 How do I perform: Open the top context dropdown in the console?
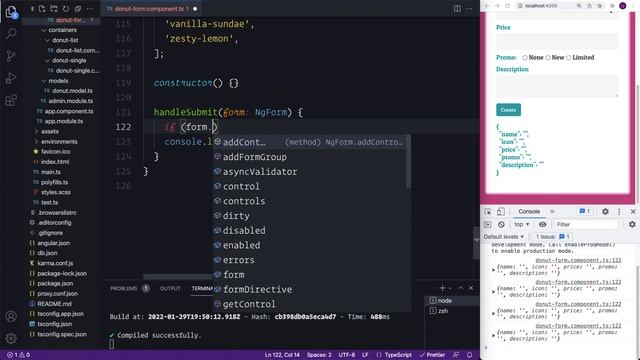pyautogui.click(x=522, y=224)
